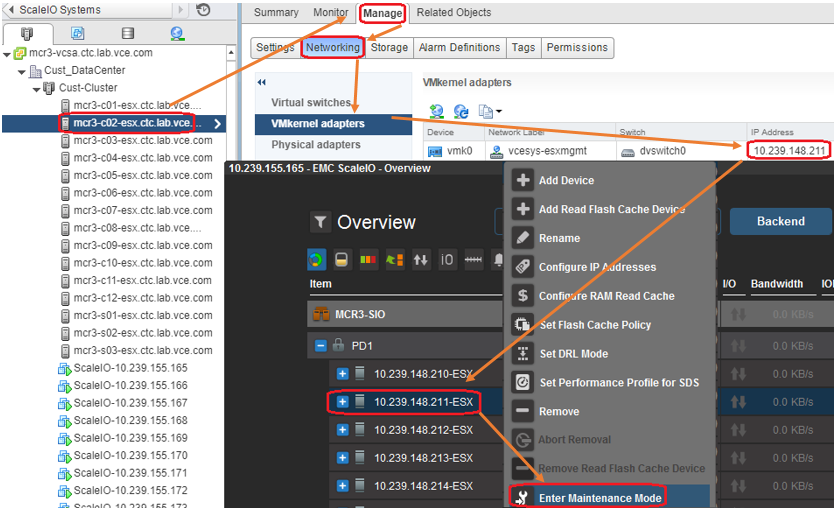Collapse the Cust_DataCenter tree node
Screen dimensions: 834x508
click(22, 71)
